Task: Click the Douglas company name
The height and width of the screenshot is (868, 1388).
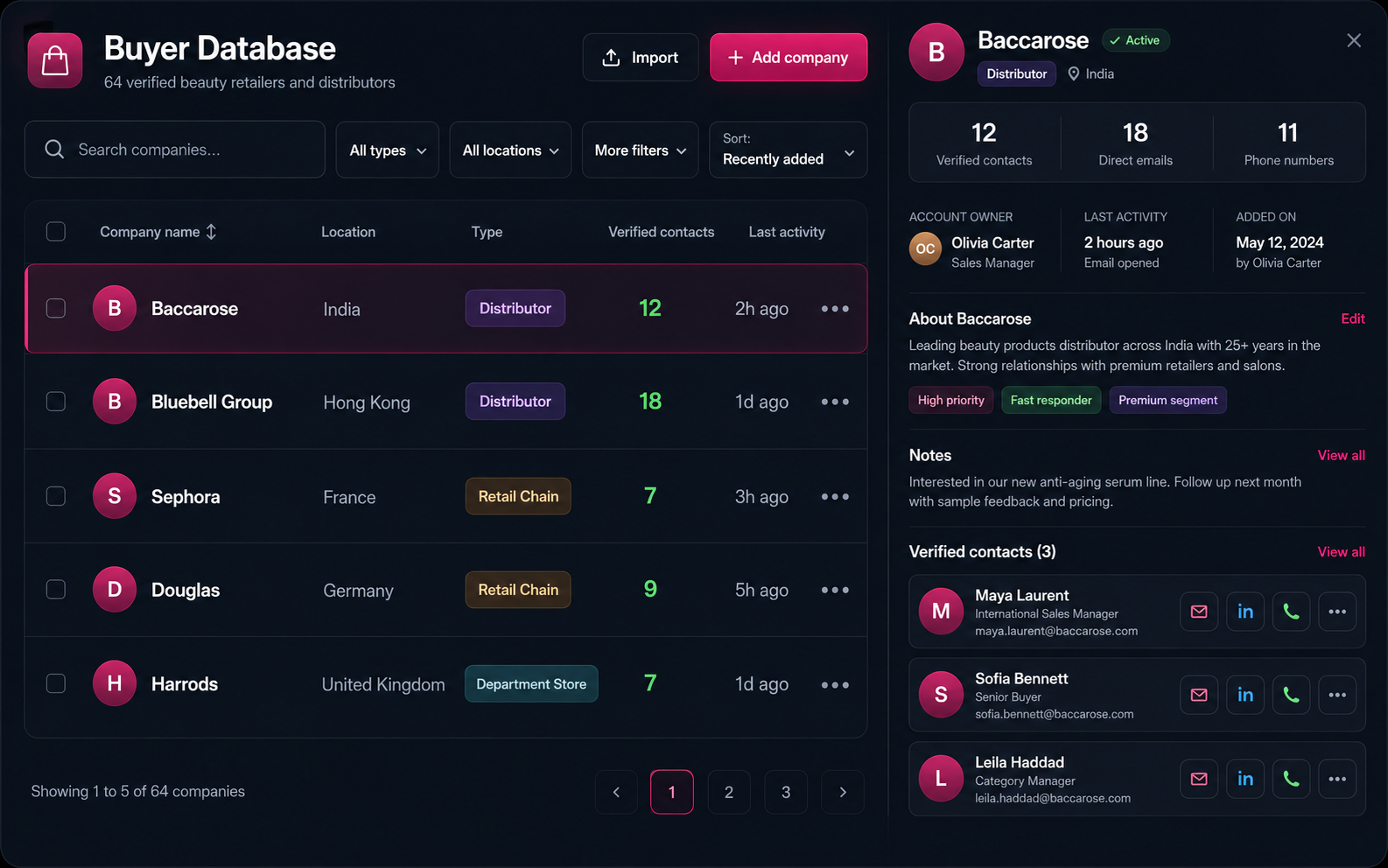Action: point(186,590)
